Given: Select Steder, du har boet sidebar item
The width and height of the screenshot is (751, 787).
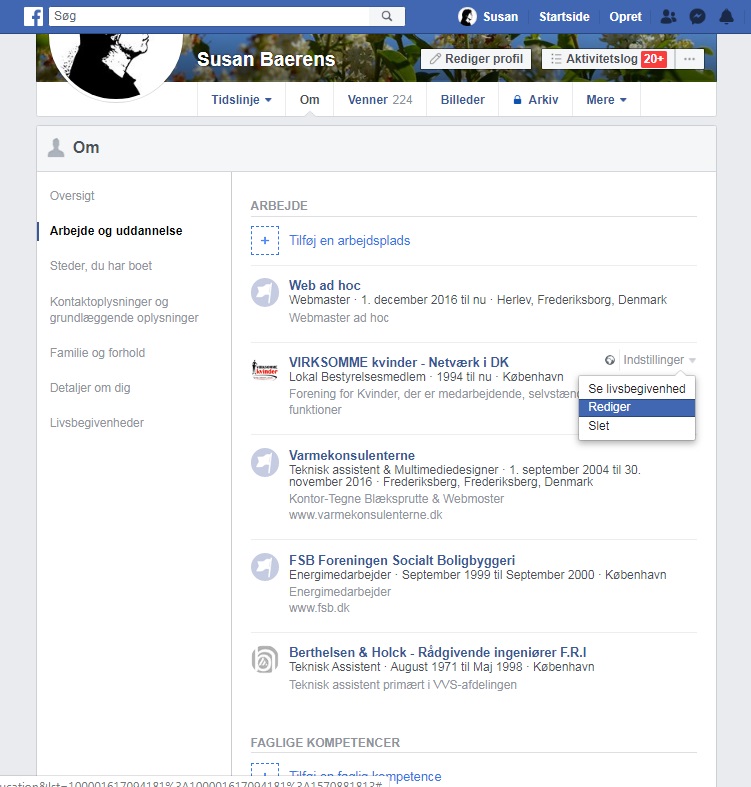Looking at the screenshot, I should (x=100, y=266).
